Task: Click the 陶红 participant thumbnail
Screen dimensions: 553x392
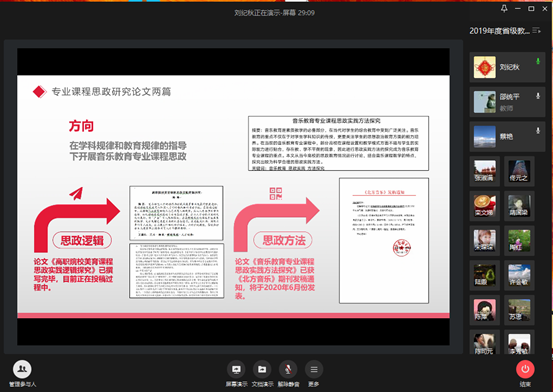Action: pyautogui.click(x=519, y=241)
